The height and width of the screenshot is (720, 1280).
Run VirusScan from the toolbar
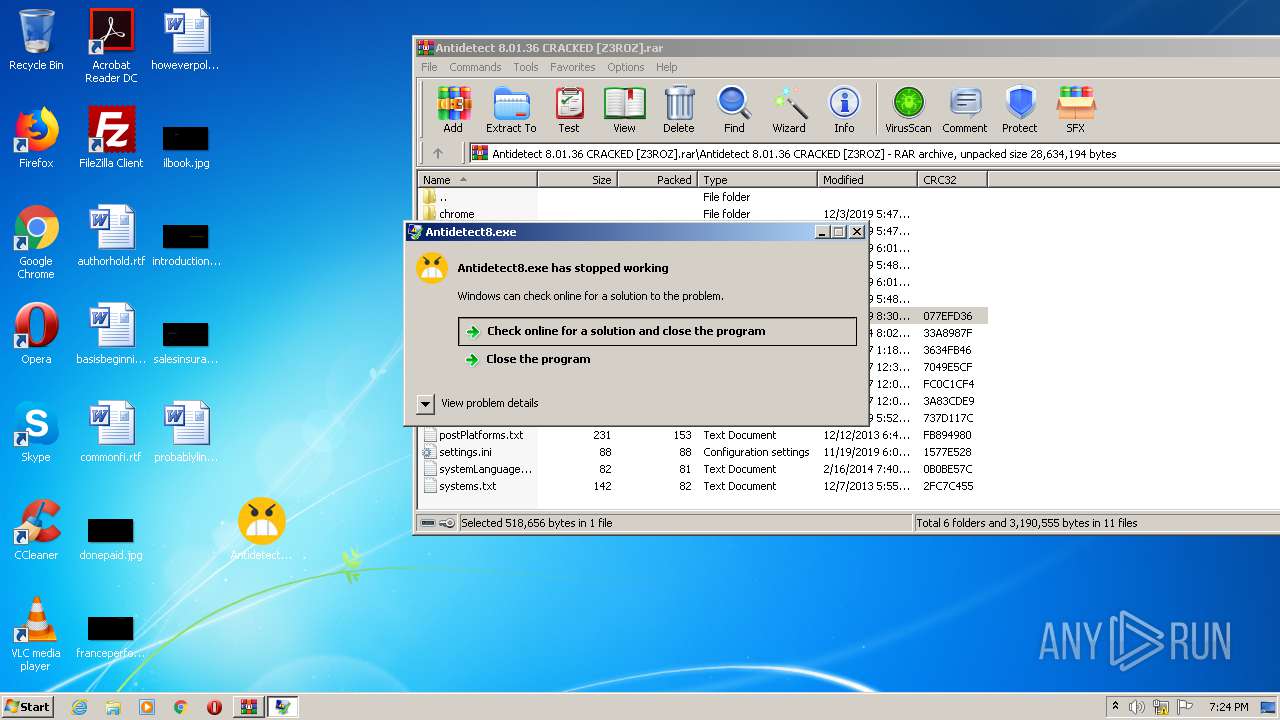click(908, 109)
